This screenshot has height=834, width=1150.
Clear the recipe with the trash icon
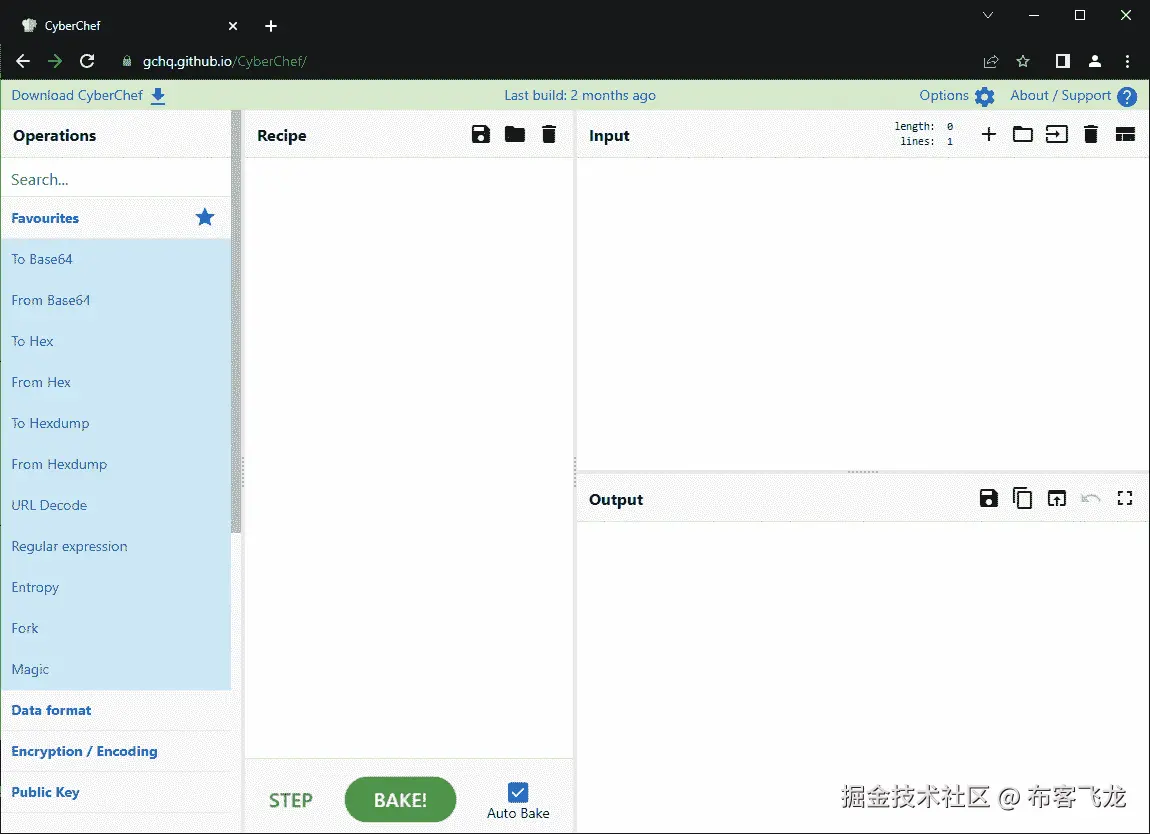548,134
